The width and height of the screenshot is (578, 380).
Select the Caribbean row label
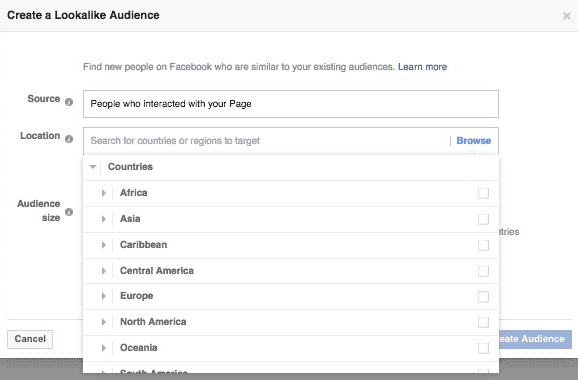pos(143,245)
